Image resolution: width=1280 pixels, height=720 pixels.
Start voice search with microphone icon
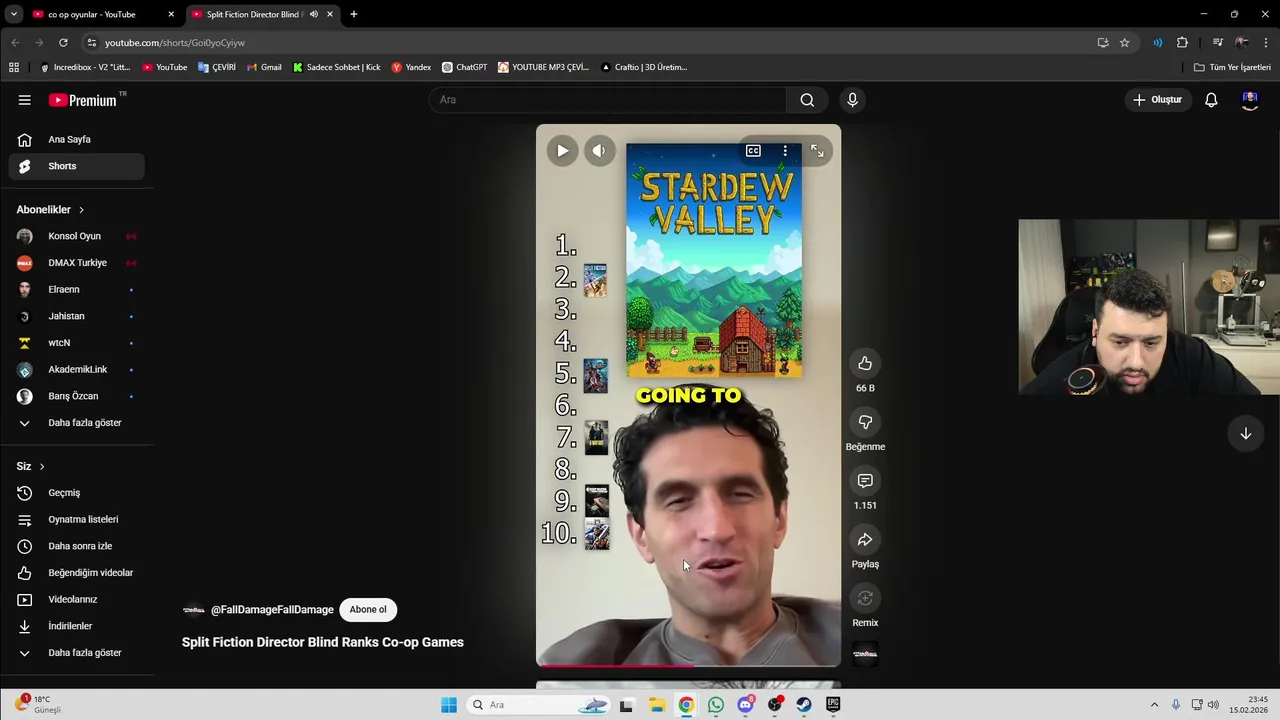click(x=852, y=100)
